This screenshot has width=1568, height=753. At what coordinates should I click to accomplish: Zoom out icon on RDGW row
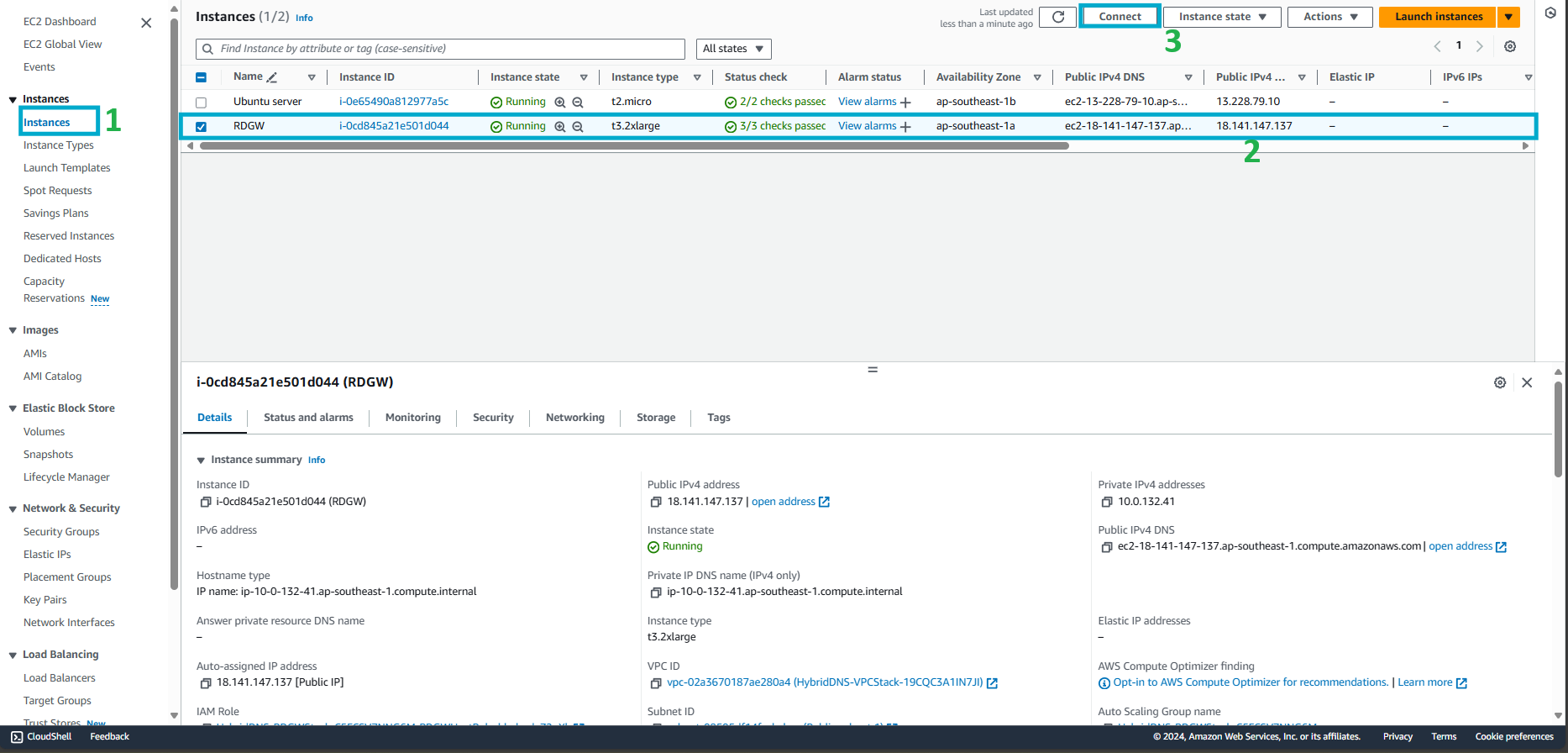578,127
